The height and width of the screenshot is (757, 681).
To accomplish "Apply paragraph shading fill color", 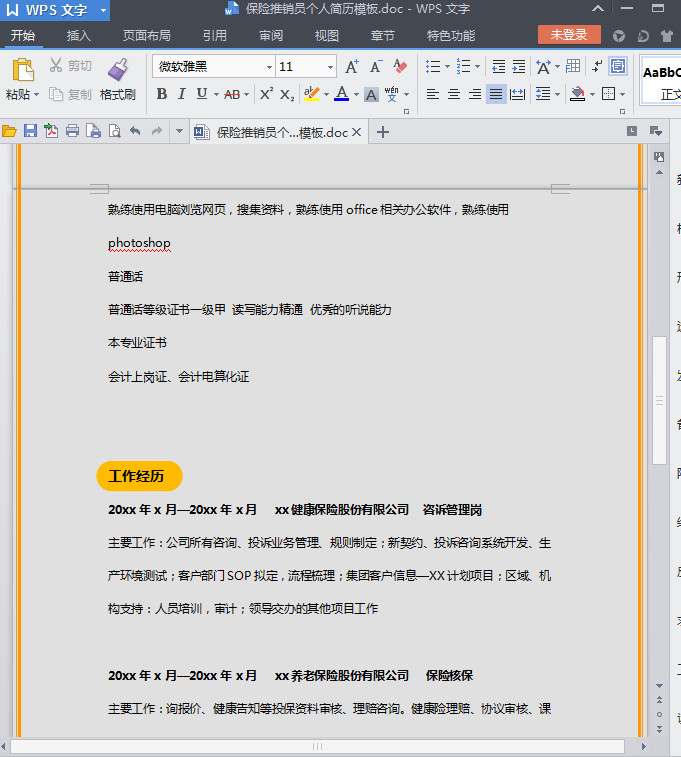I will pos(577,94).
